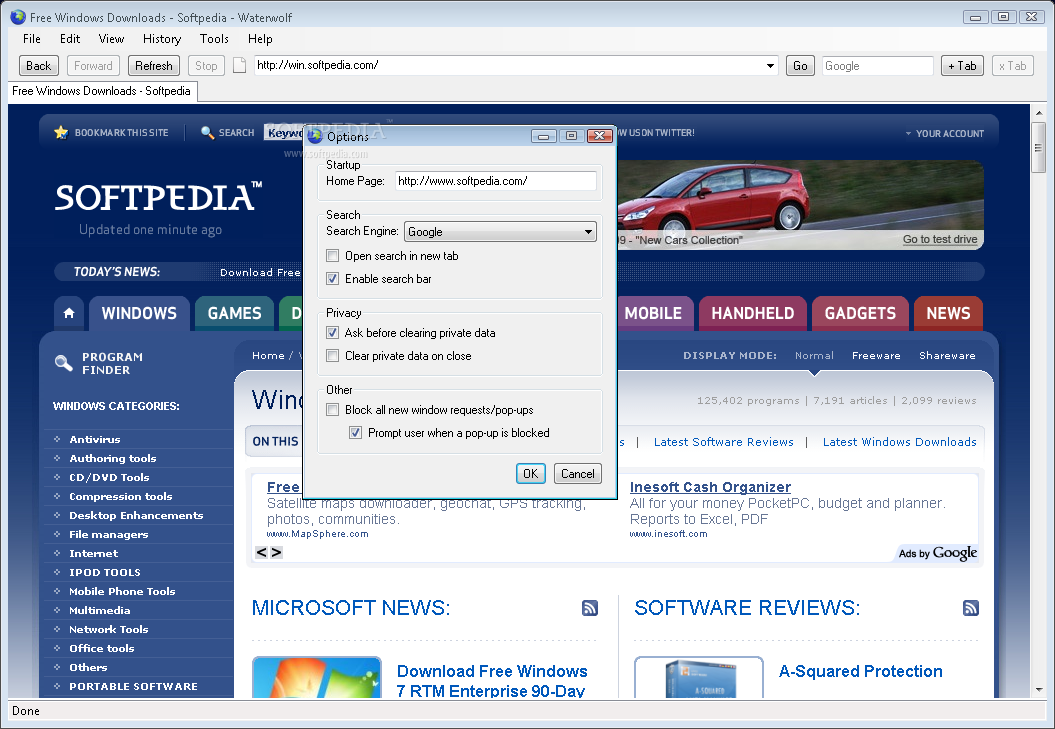
Task: Click Cancel in the Options dialog
Action: [x=577, y=473]
